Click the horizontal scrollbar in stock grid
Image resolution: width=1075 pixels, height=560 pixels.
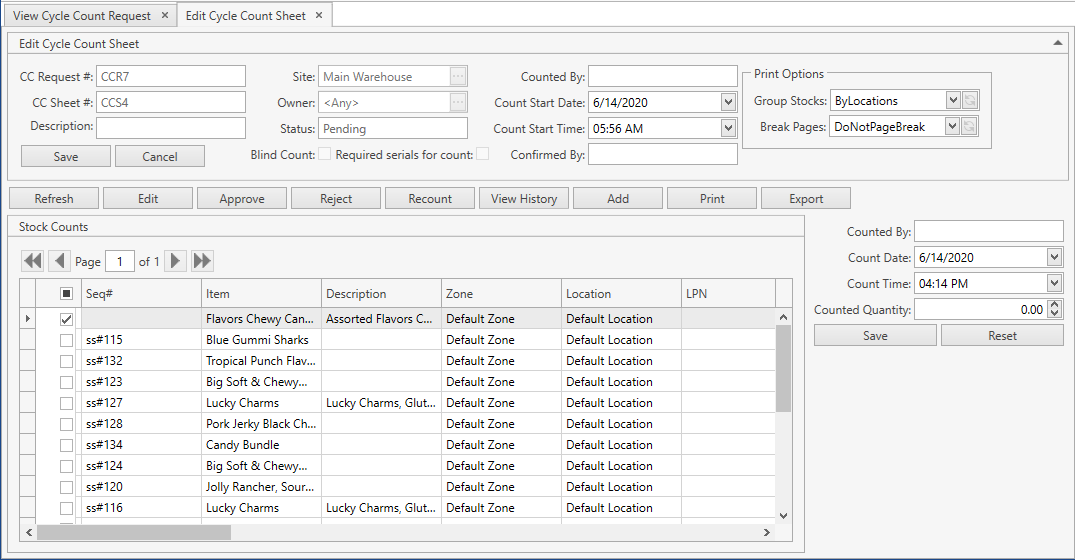click(134, 532)
